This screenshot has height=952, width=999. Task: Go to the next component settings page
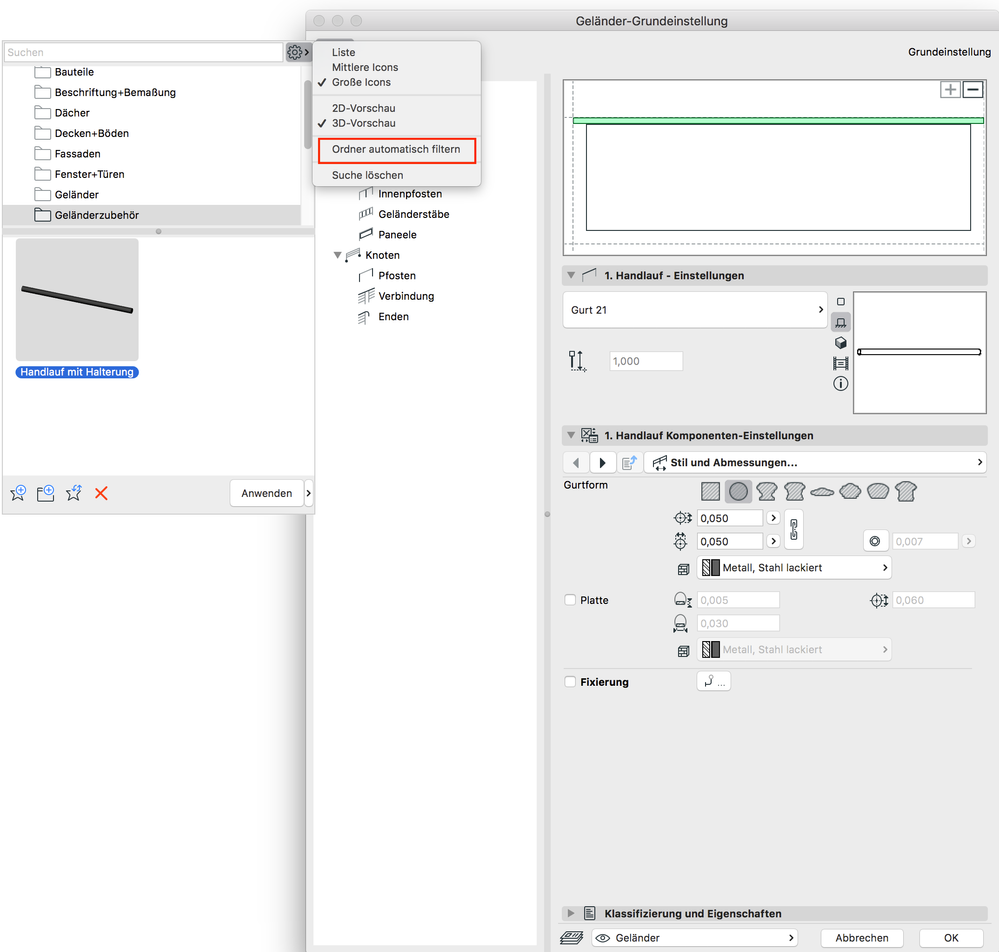pyautogui.click(x=603, y=463)
